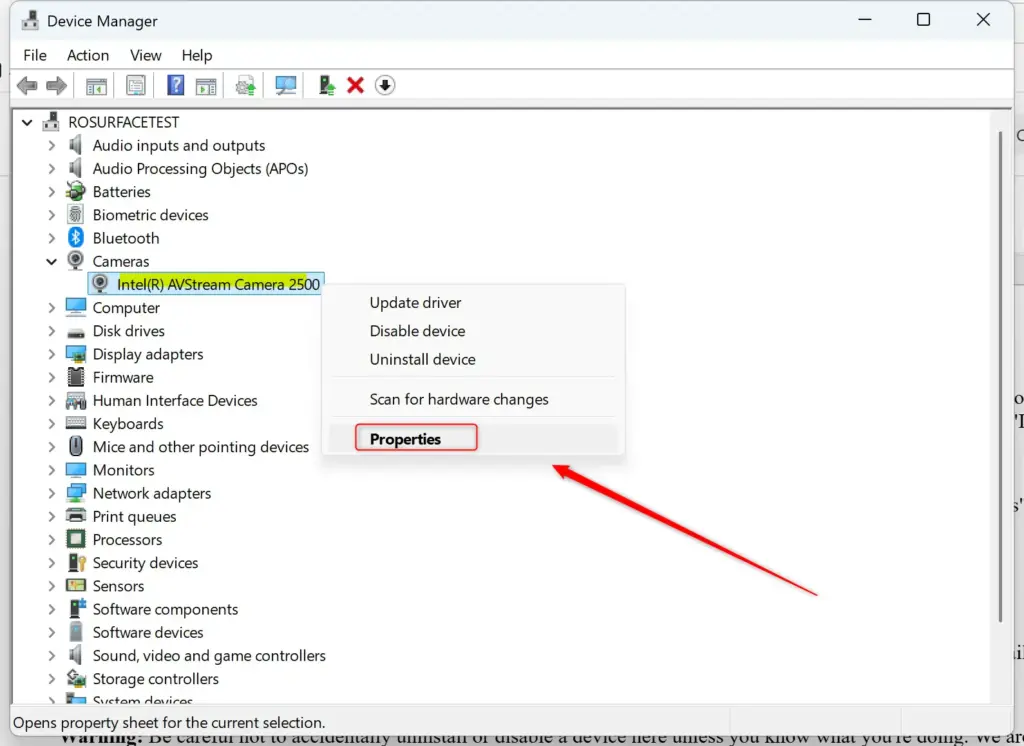The image size is (1024, 746).
Task: Close the Device Manager window
Action: click(x=983, y=20)
